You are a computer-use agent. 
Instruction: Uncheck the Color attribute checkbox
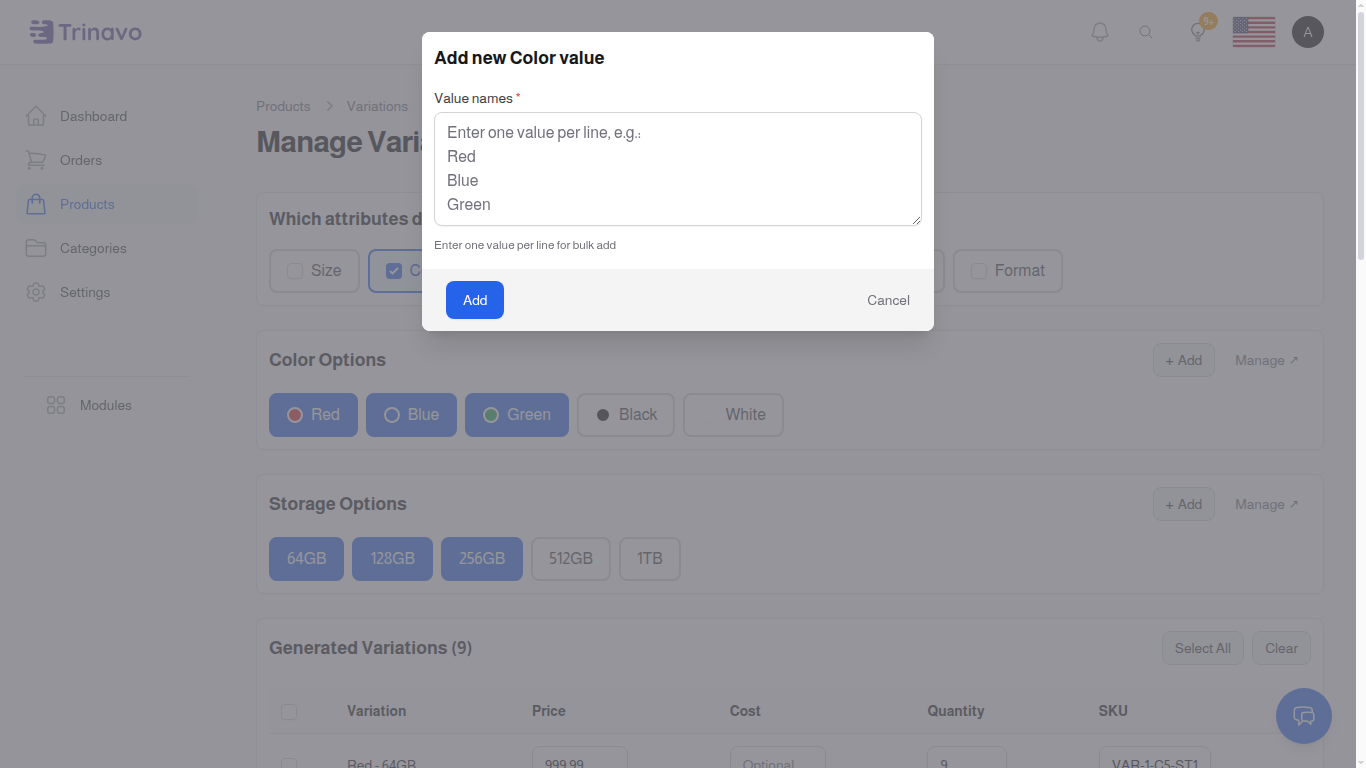click(394, 270)
